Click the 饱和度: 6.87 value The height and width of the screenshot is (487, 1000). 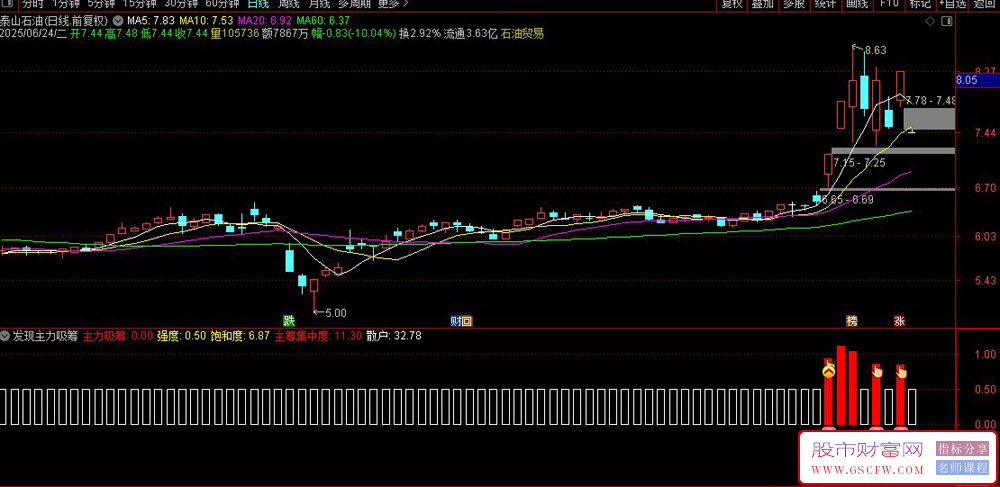click(240, 336)
